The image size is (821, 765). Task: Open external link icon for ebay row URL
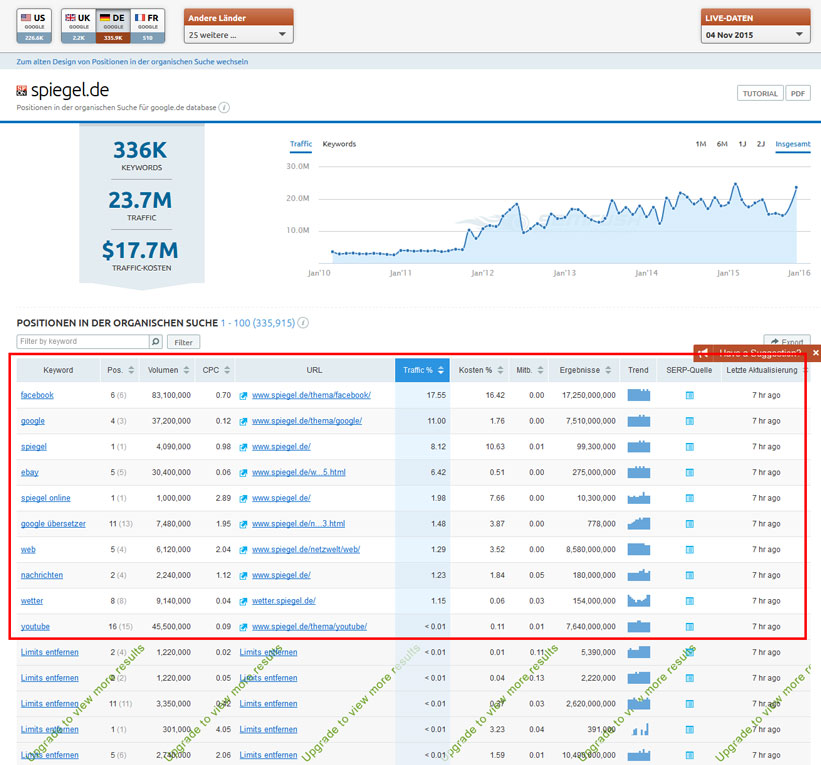[x=243, y=473]
